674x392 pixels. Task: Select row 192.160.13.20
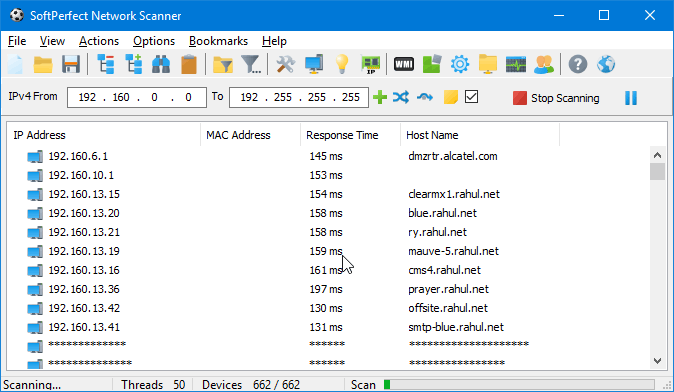click(329, 213)
